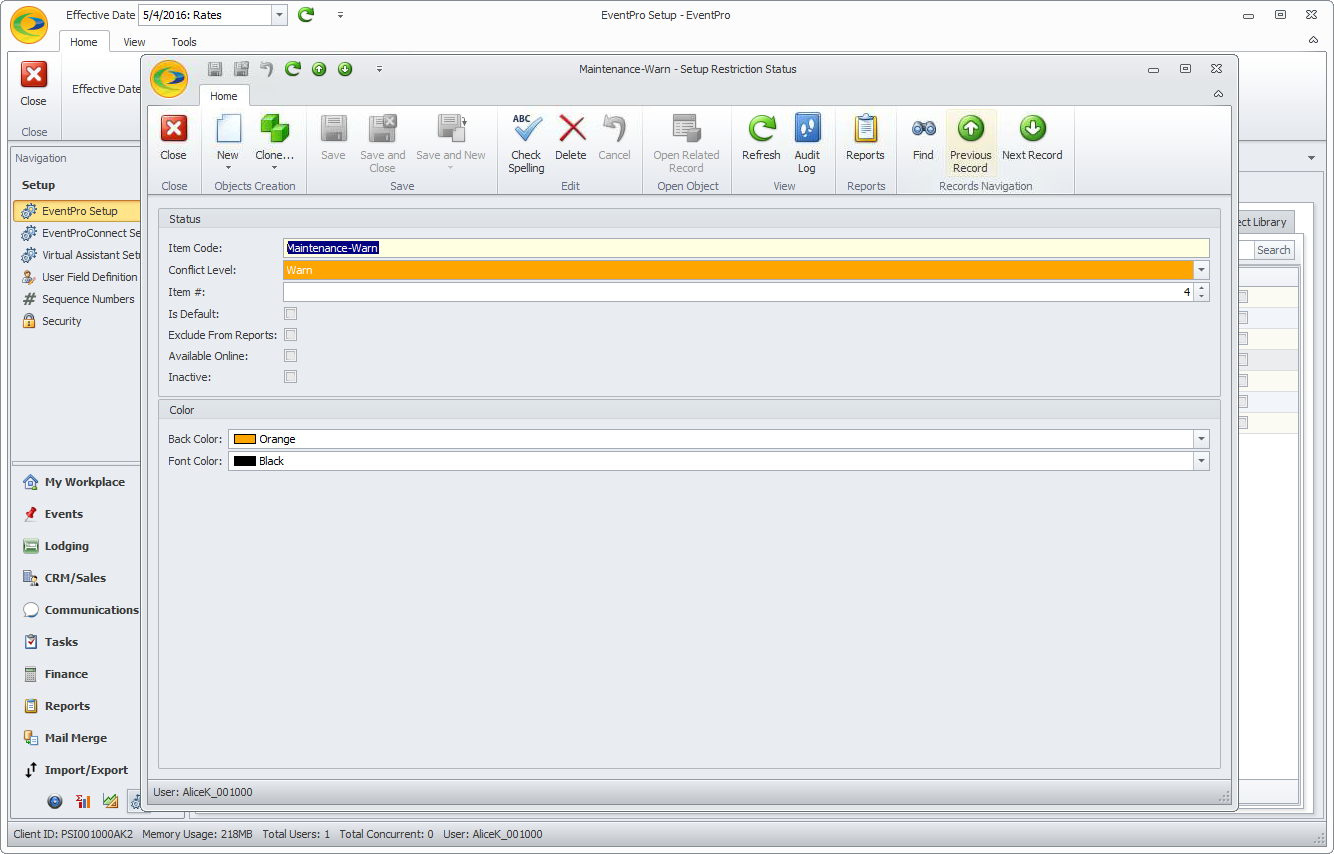This screenshot has width=1334, height=854.
Task: Click the main EventPro application logo button
Action: (29, 25)
